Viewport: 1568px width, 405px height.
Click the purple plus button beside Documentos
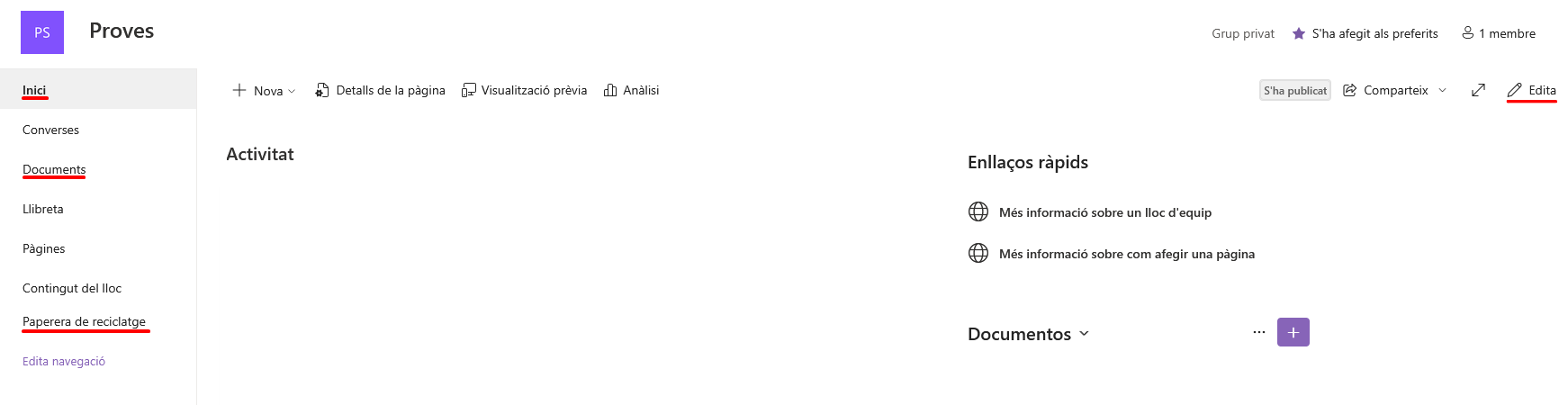click(x=1293, y=332)
